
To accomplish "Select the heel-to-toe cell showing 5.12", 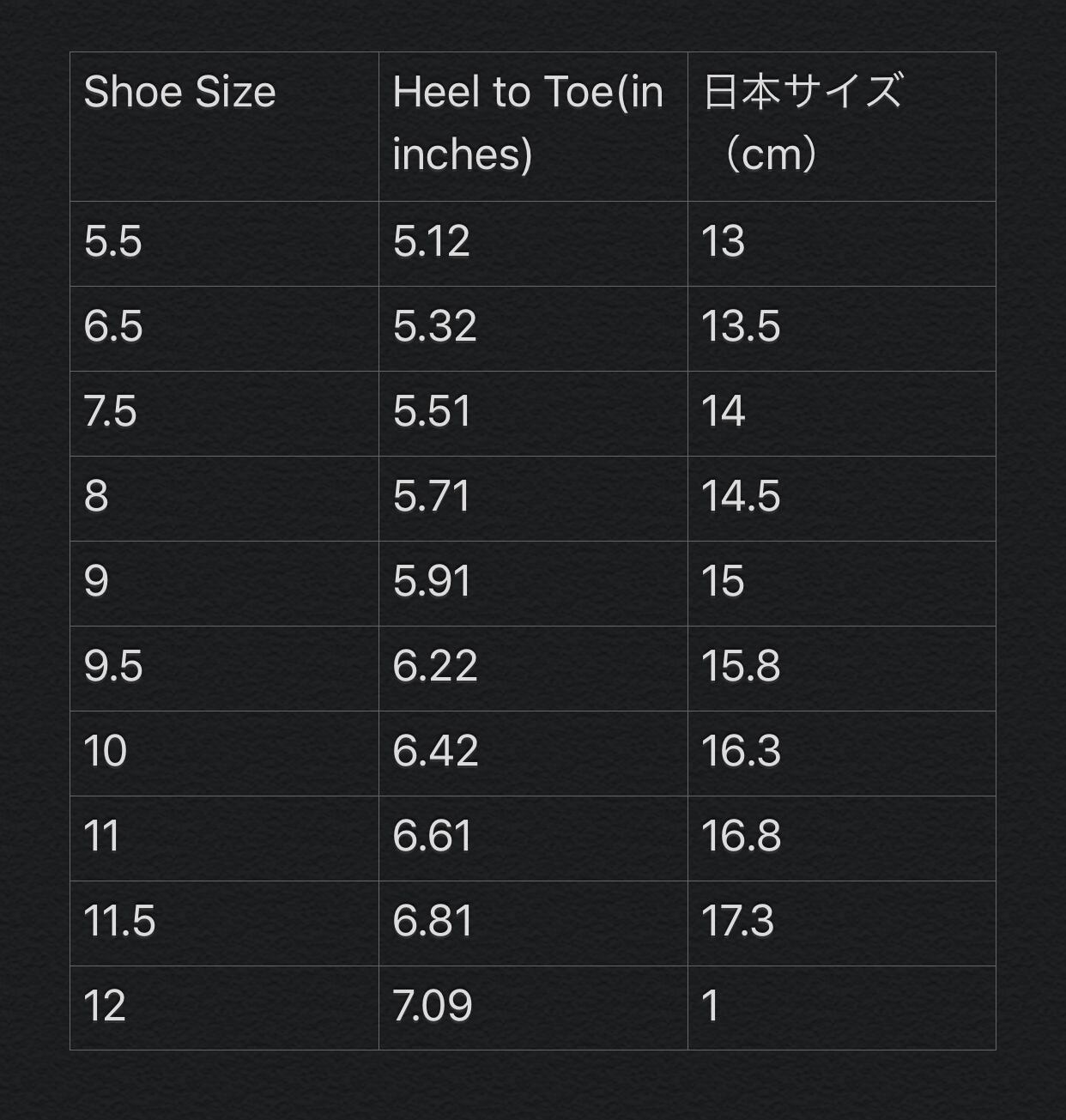I will pyautogui.click(x=532, y=244).
